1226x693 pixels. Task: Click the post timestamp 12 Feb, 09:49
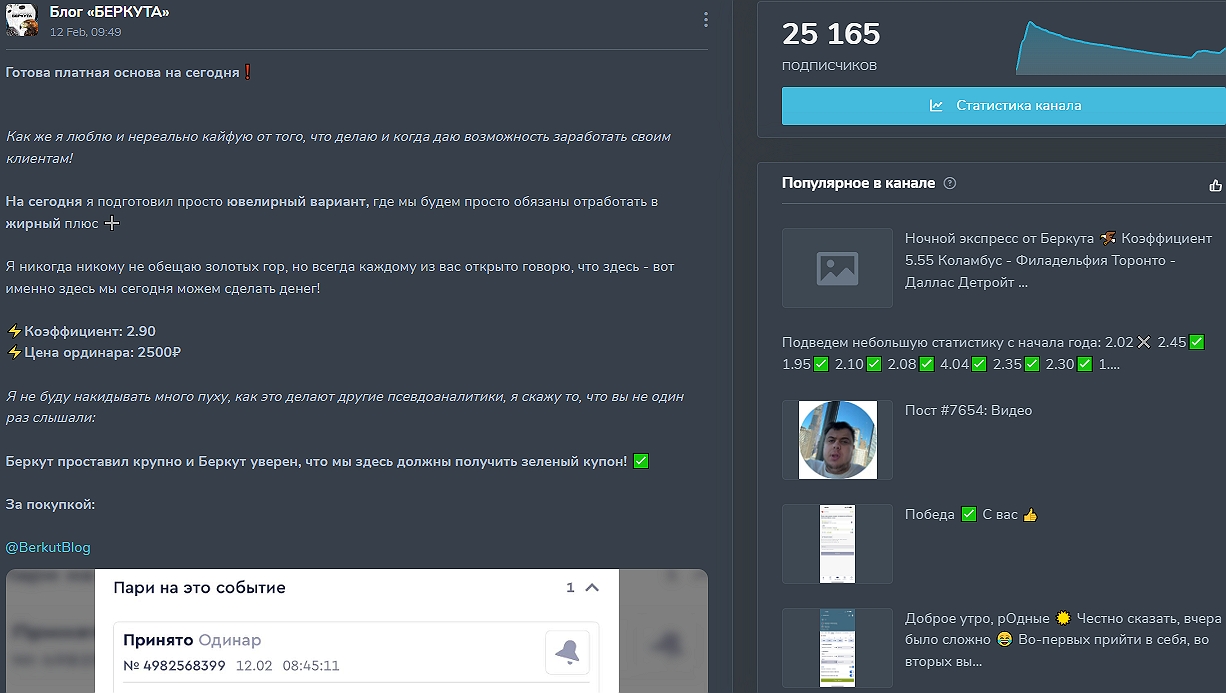[x=86, y=32]
